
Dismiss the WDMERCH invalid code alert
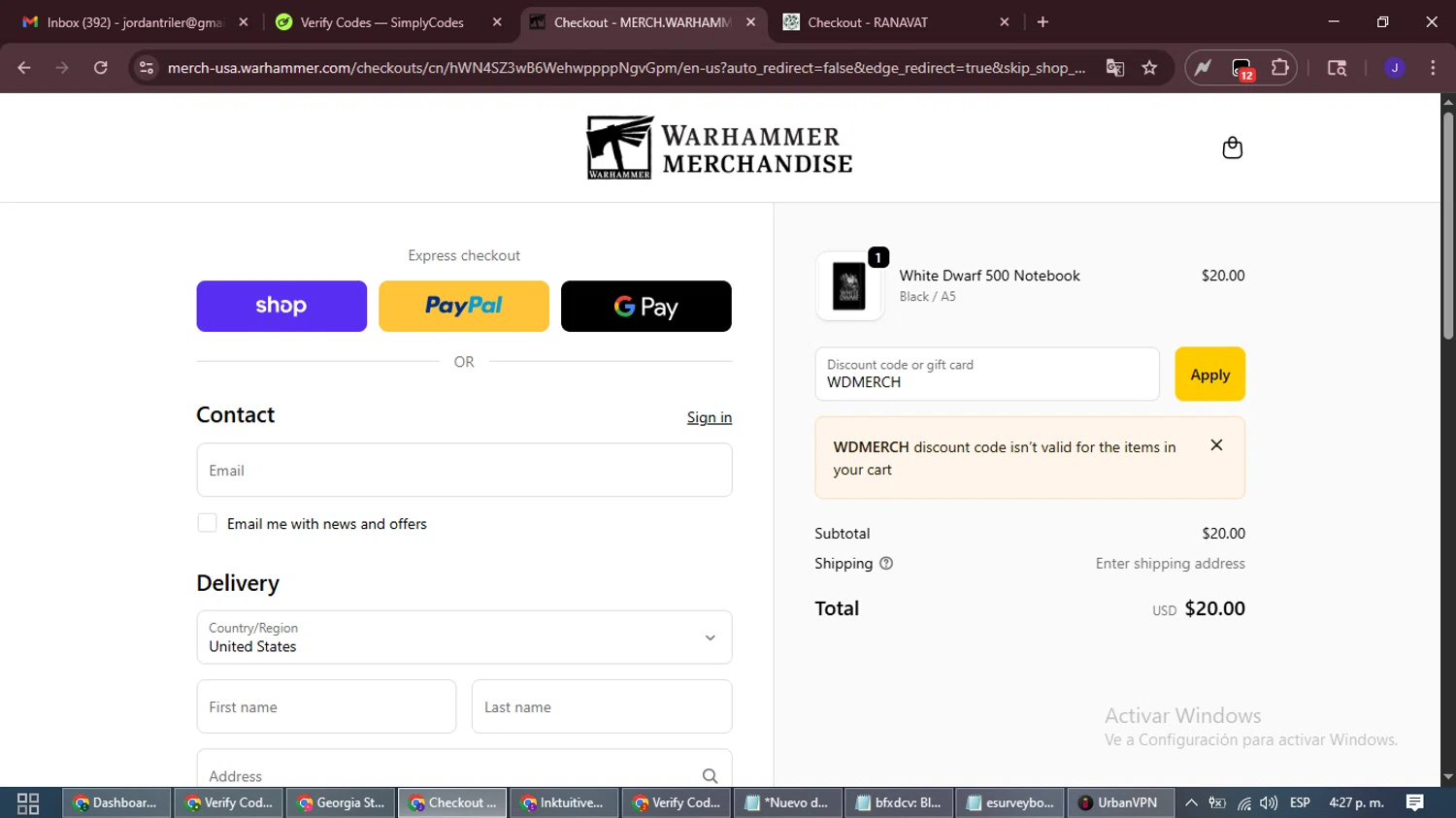[1216, 445]
